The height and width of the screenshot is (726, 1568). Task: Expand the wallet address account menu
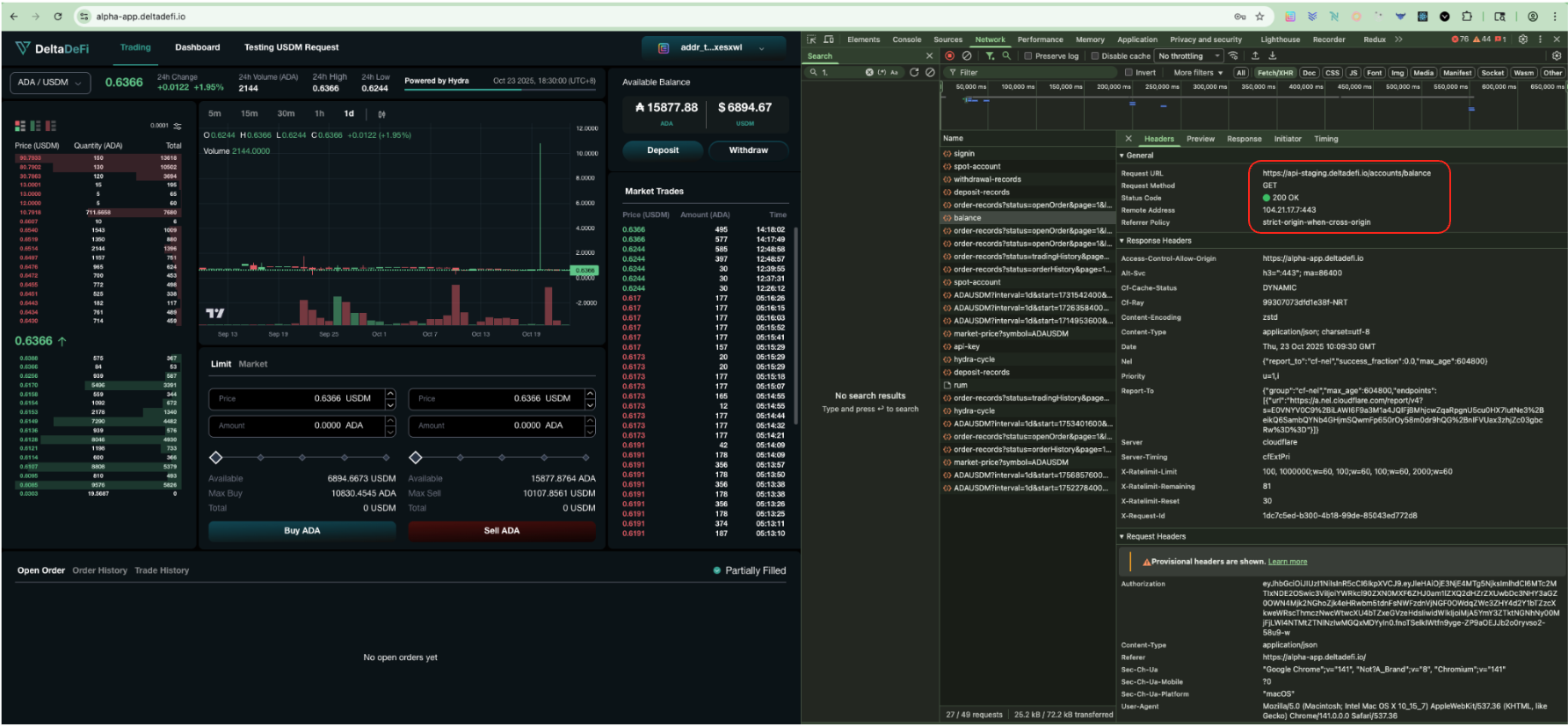tap(715, 47)
